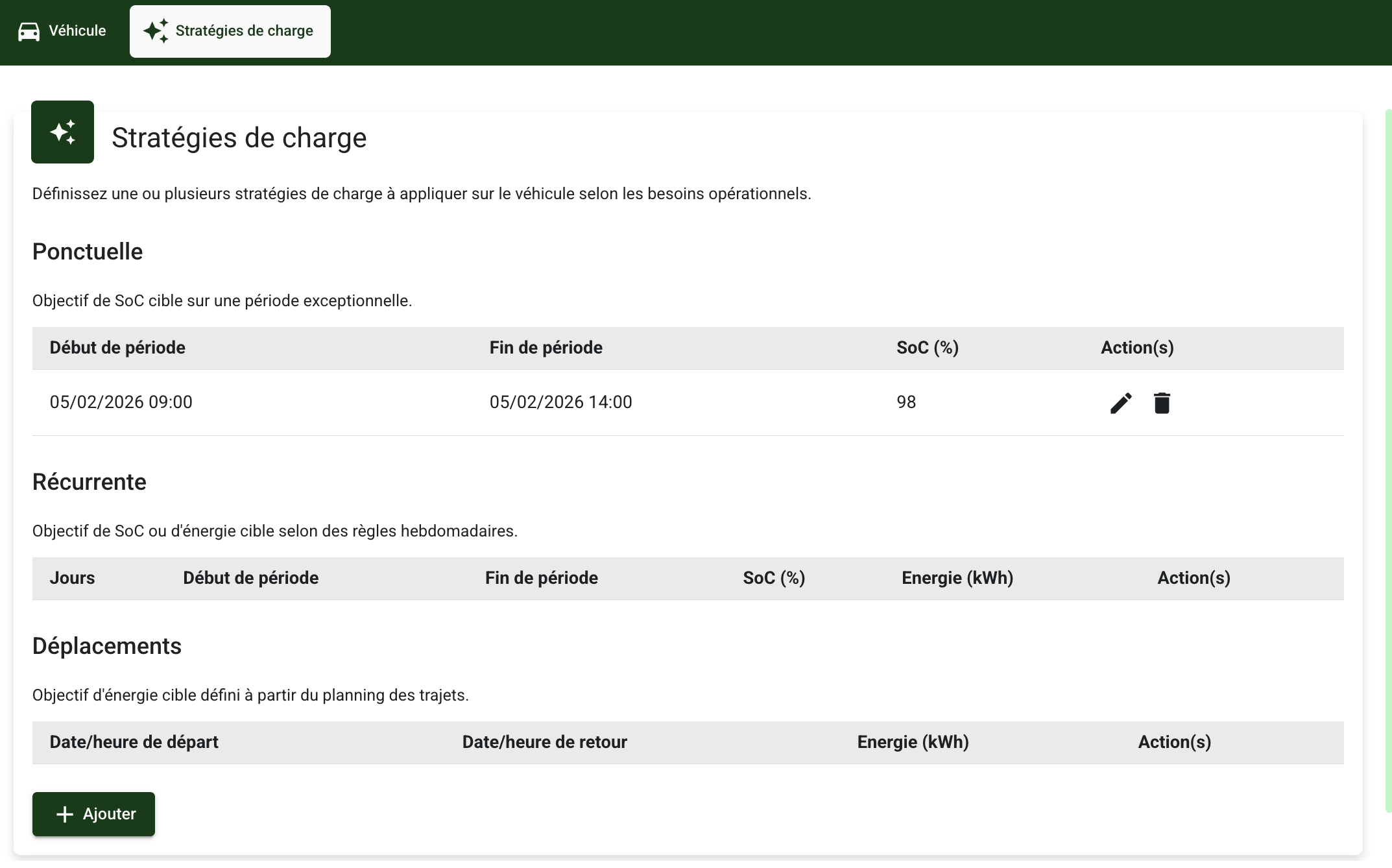Image resolution: width=1392 pixels, height=868 pixels.
Task: Click the plus icon on Ajouter button
Action: (x=65, y=814)
